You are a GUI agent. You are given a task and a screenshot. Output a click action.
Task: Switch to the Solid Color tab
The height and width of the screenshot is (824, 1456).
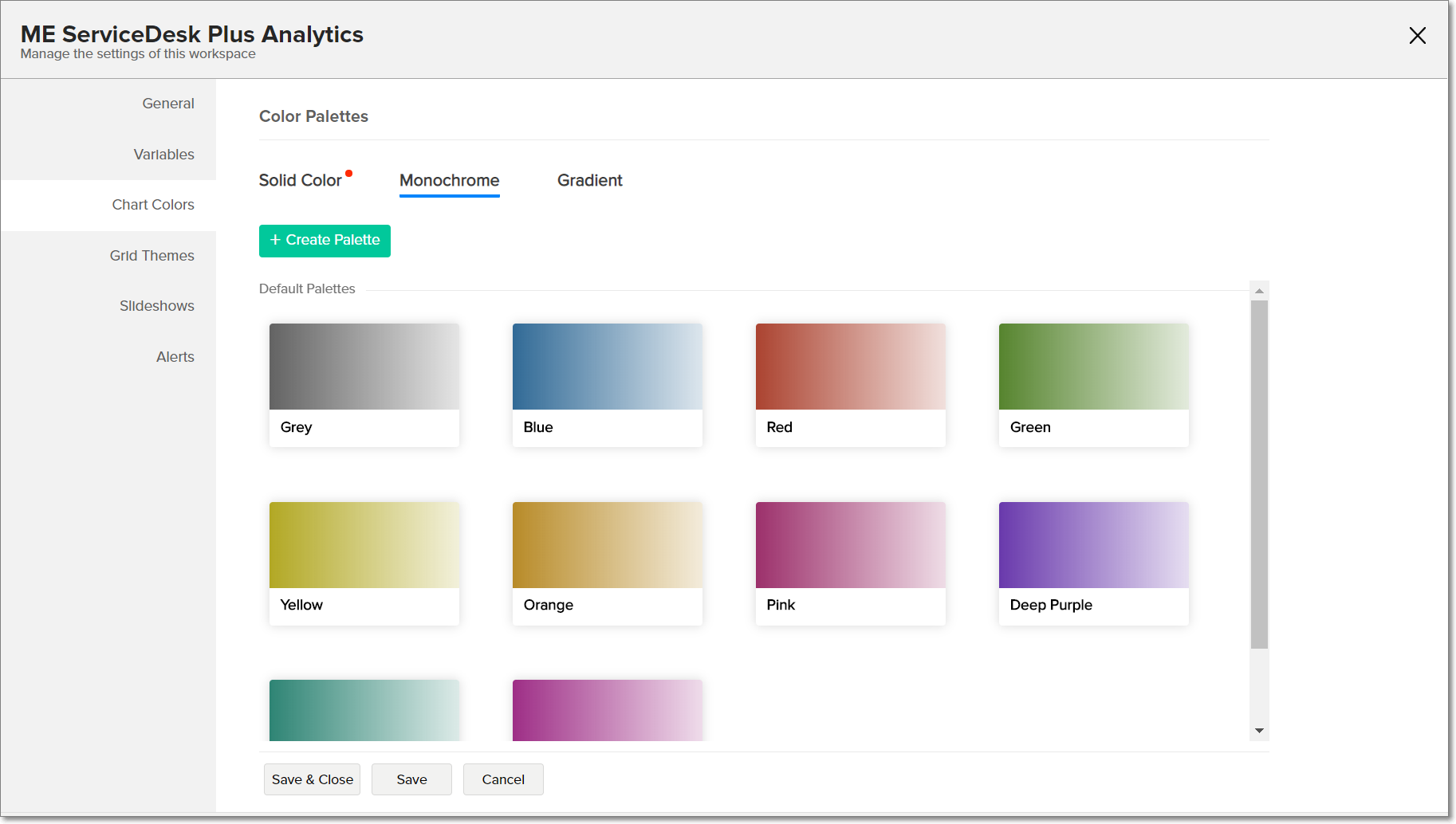[300, 181]
